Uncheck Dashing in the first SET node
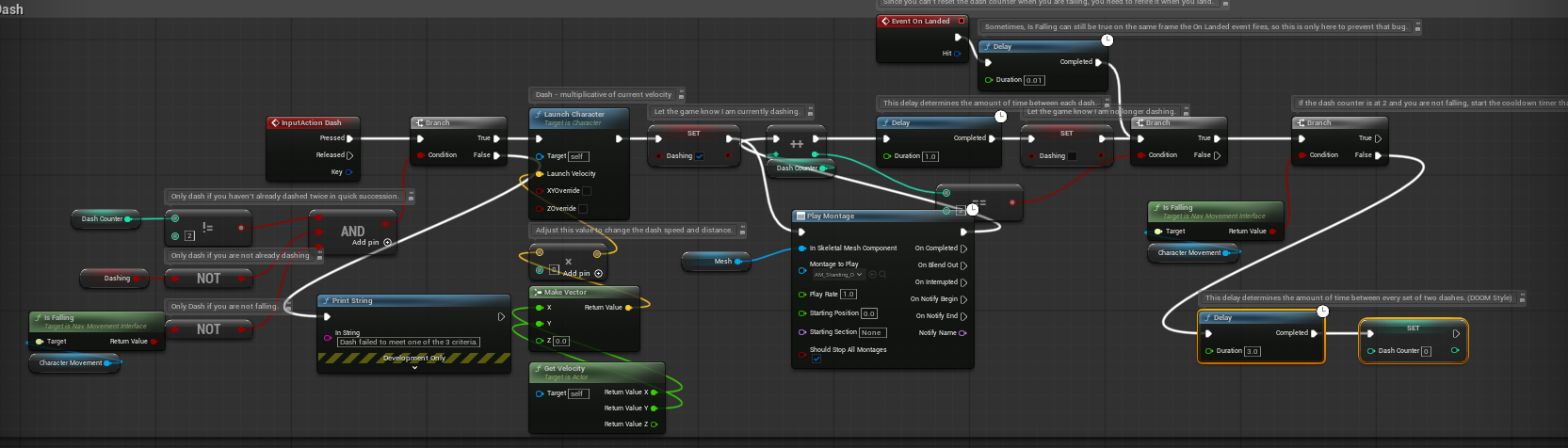Screen dimensions: 1568x448 700,156
